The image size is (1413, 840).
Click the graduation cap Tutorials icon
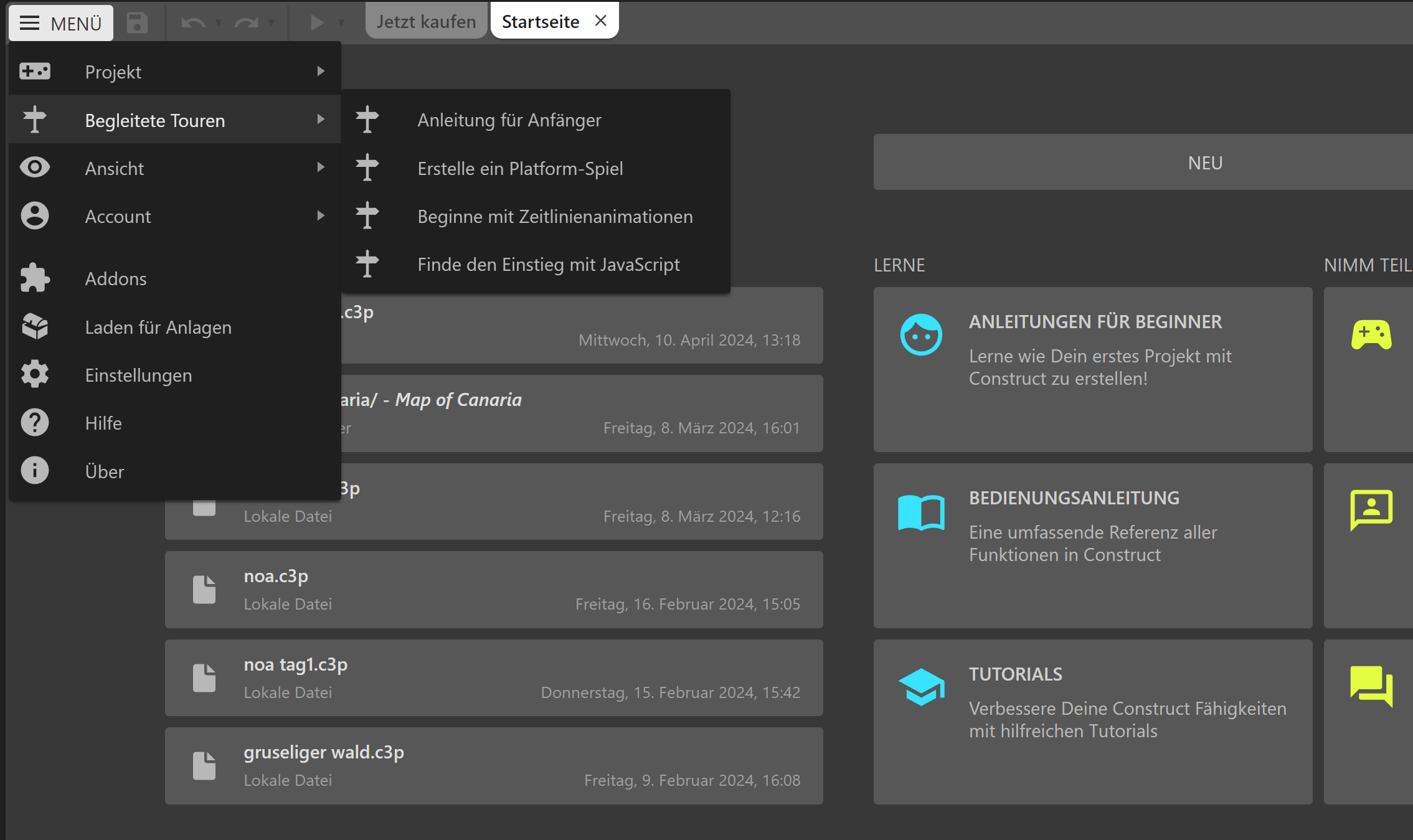point(921,687)
